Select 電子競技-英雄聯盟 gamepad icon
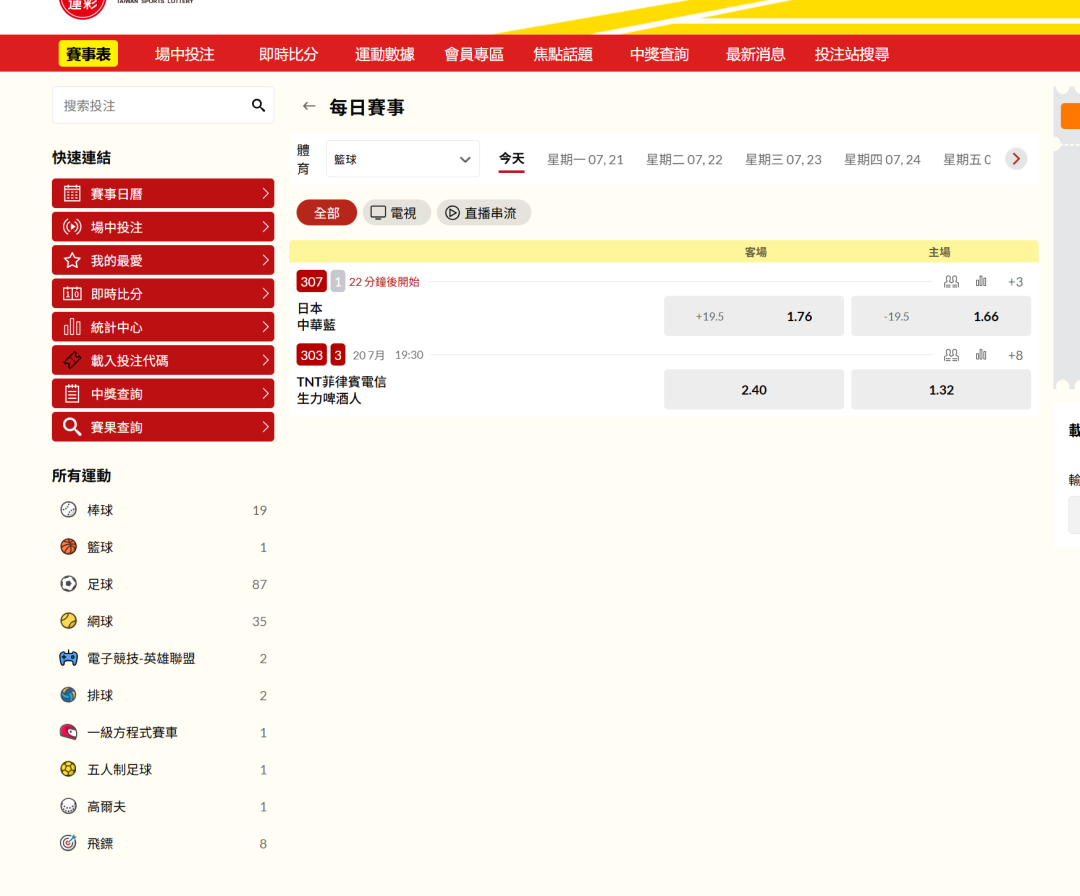1080x896 pixels. pyautogui.click(x=68, y=658)
